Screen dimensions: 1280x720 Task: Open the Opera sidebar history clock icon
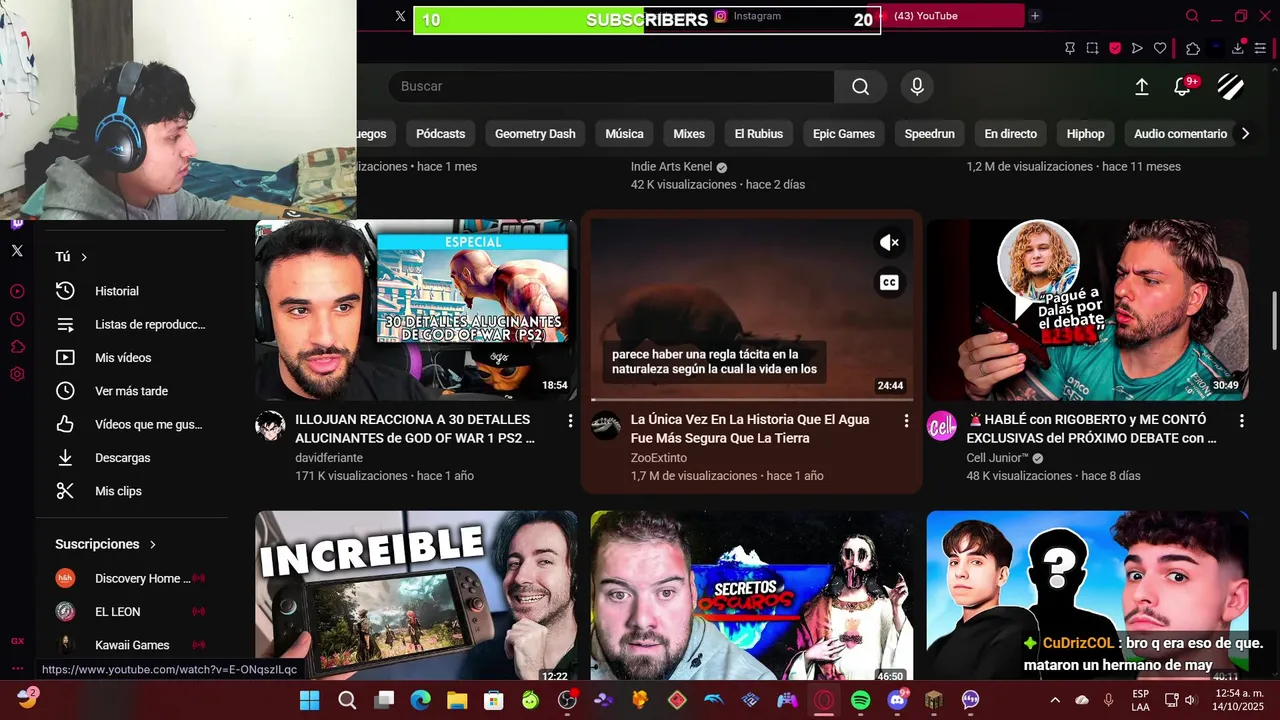[17, 319]
